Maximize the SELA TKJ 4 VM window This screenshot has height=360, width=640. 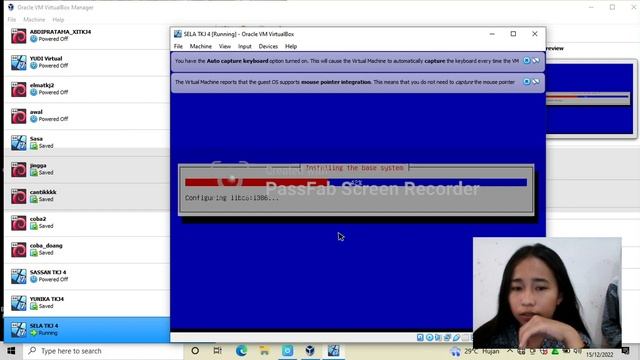(x=513, y=34)
